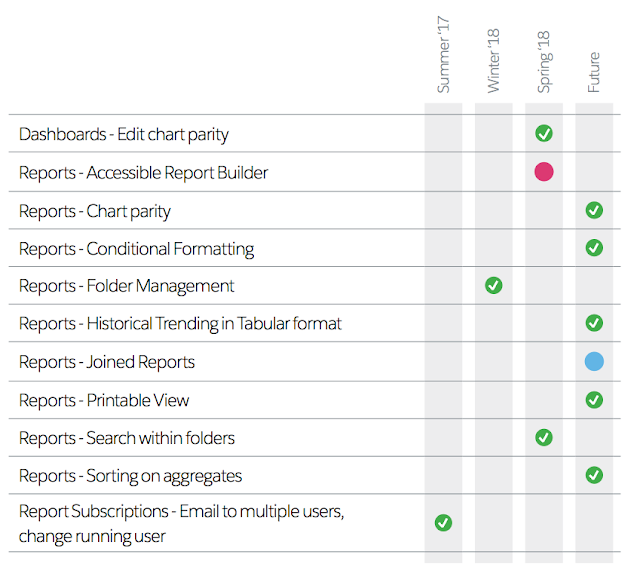This screenshot has width=640, height=573.
Task: Click the Reports - Printable View row label
Action: coord(104,400)
